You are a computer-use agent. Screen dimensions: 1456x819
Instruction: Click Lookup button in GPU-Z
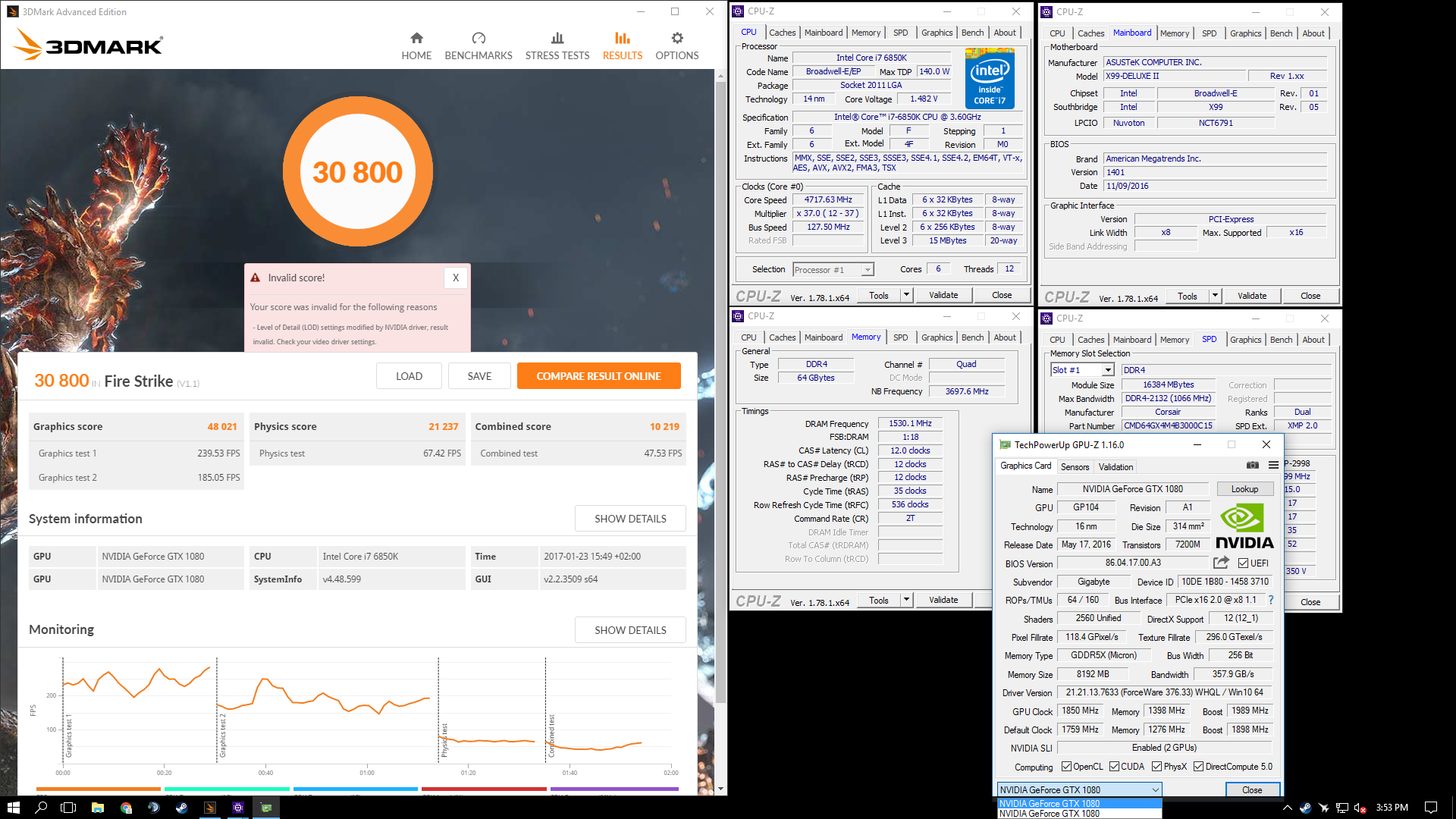click(x=1244, y=489)
